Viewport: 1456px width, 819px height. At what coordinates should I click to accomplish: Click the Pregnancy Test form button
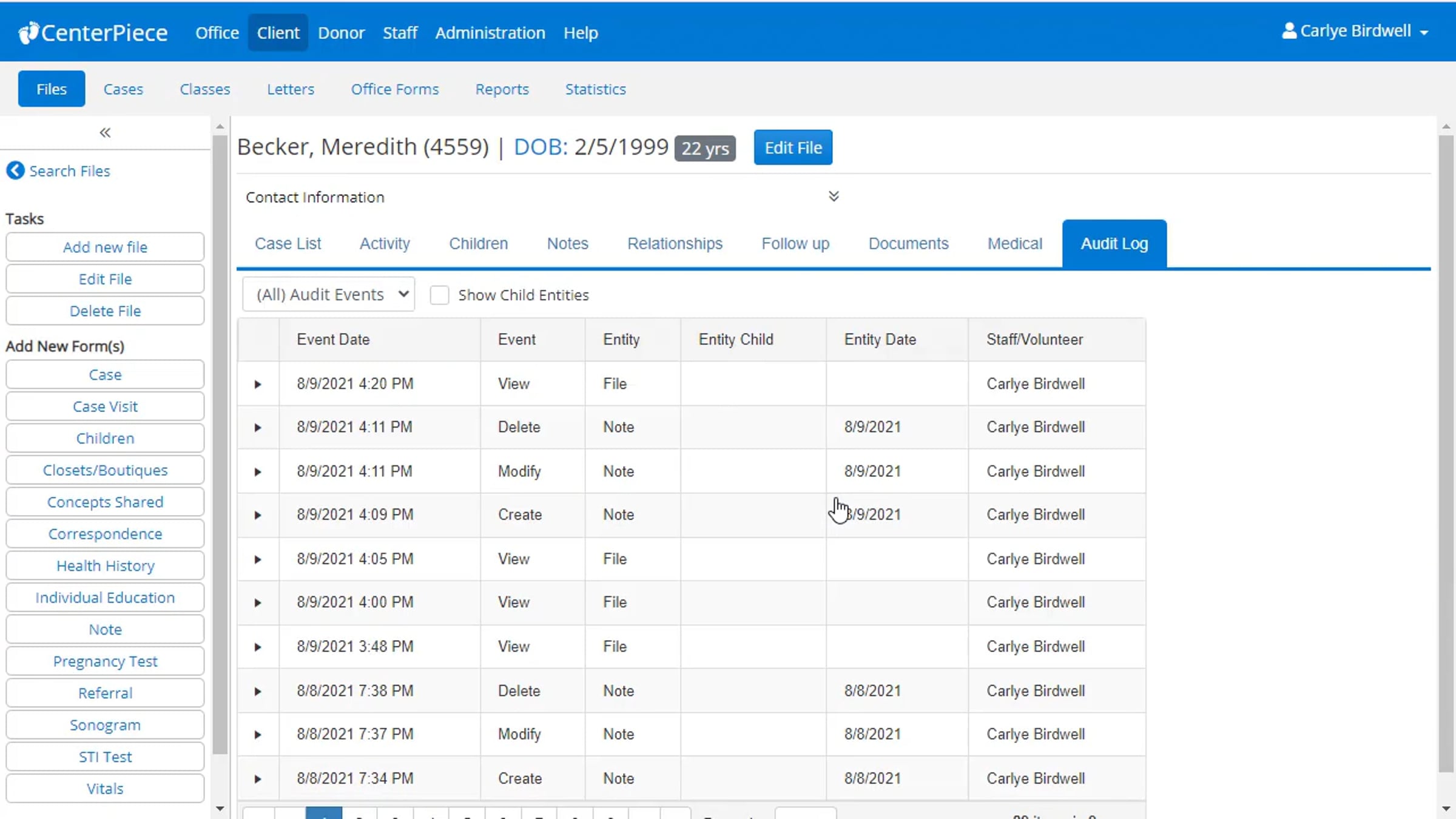point(105,661)
